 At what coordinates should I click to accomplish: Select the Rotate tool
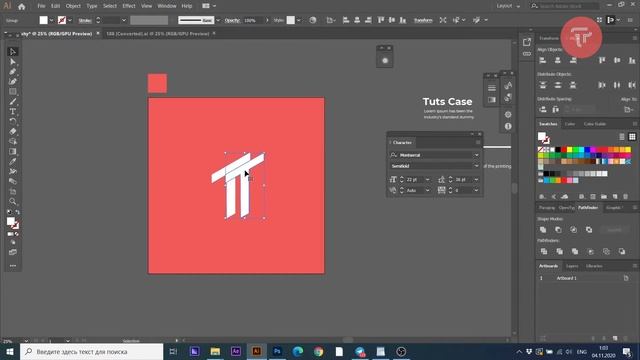pyautogui.click(x=13, y=121)
